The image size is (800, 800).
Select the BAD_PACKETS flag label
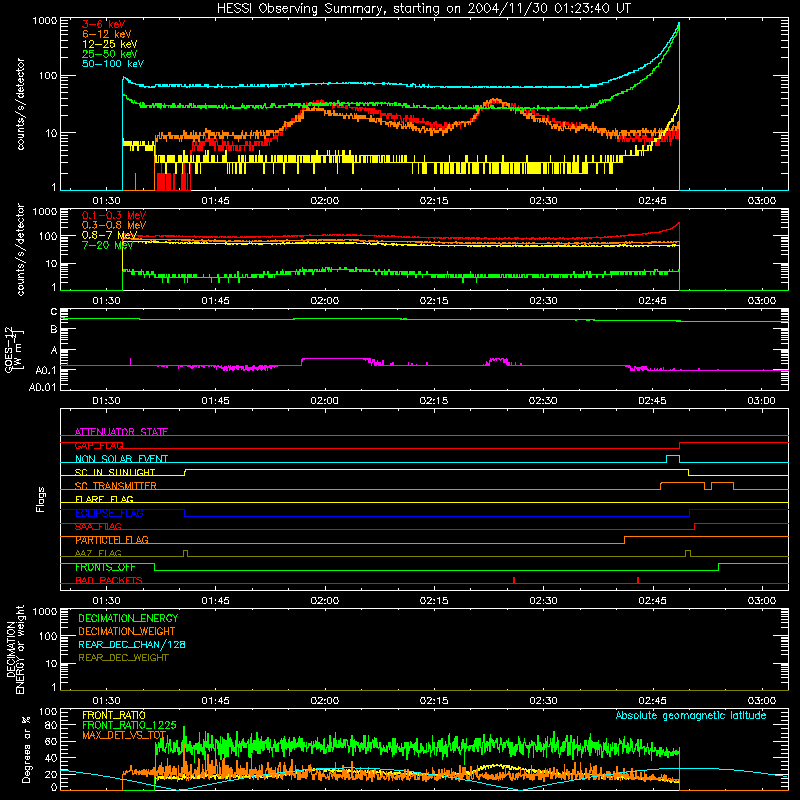(109, 580)
